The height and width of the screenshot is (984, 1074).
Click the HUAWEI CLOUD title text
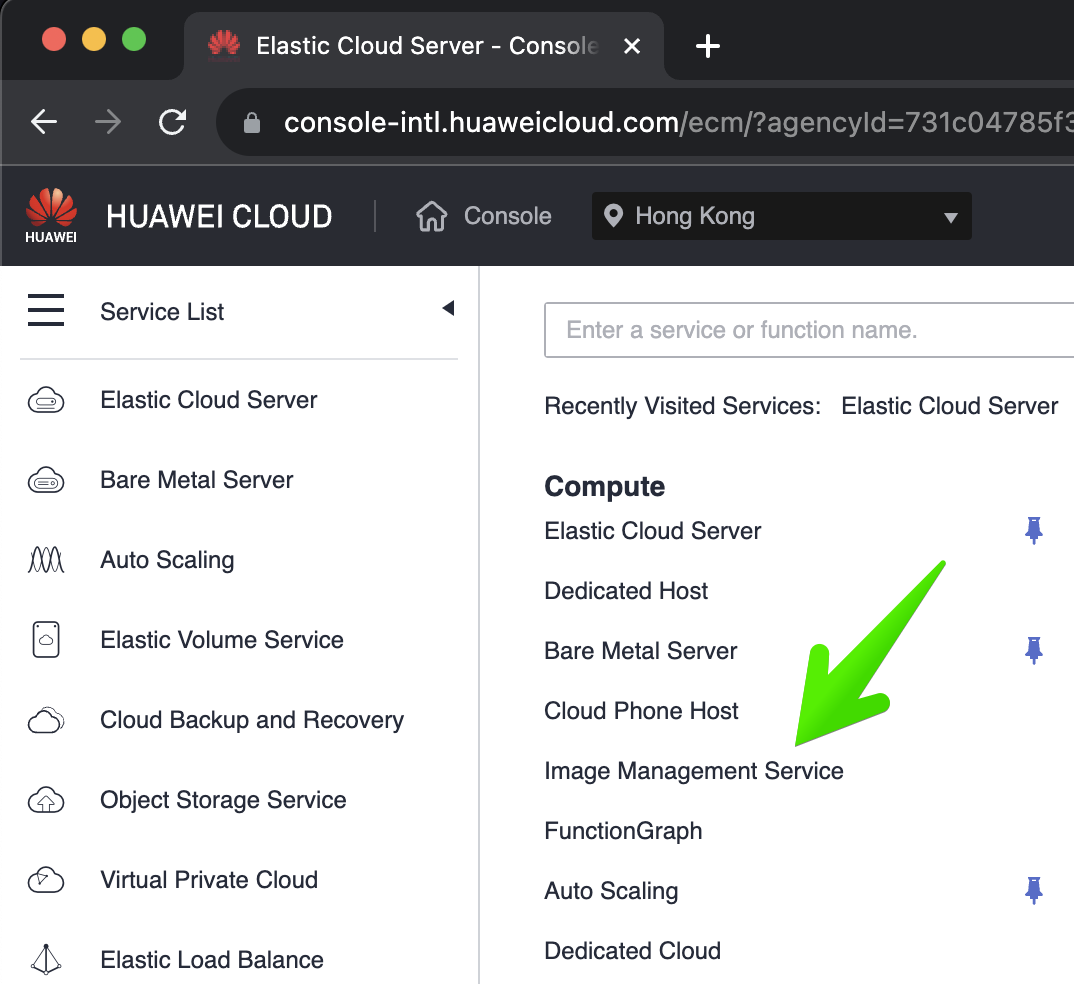pyautogui.click(x=219, y=216)
